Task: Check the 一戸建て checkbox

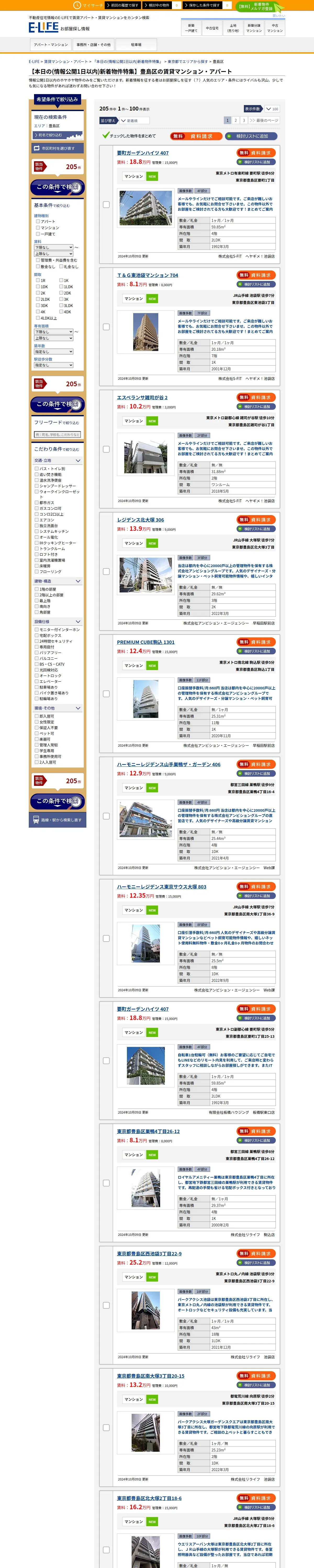Action: pos(38,234)
